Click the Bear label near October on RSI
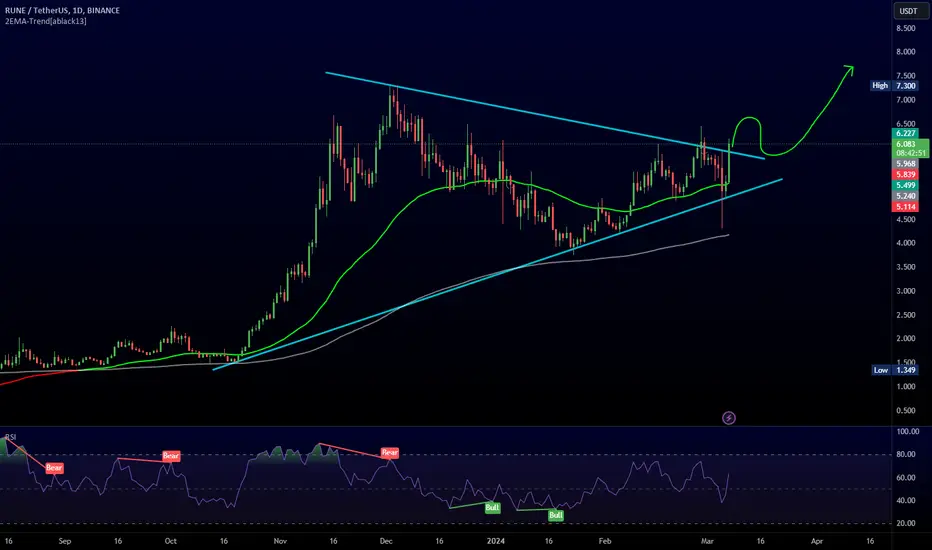Screen dimensions: 932x550 [171, 456]
